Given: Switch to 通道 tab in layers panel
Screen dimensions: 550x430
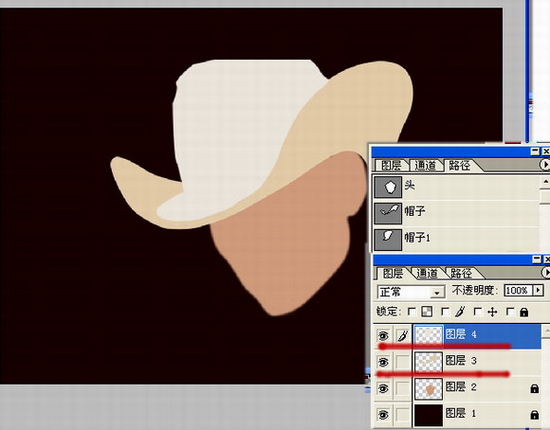Looking at the screenshot, I should click(427, 273).
